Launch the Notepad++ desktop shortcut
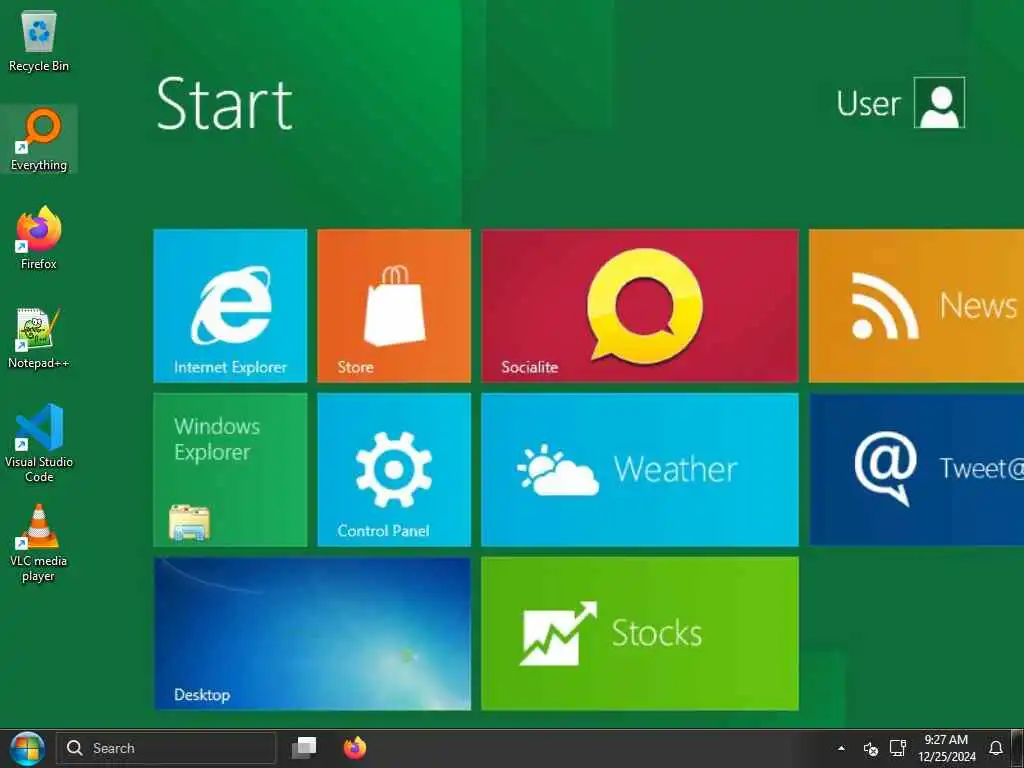The width and height of the screenshot is (1024, 768). point(39,337)
